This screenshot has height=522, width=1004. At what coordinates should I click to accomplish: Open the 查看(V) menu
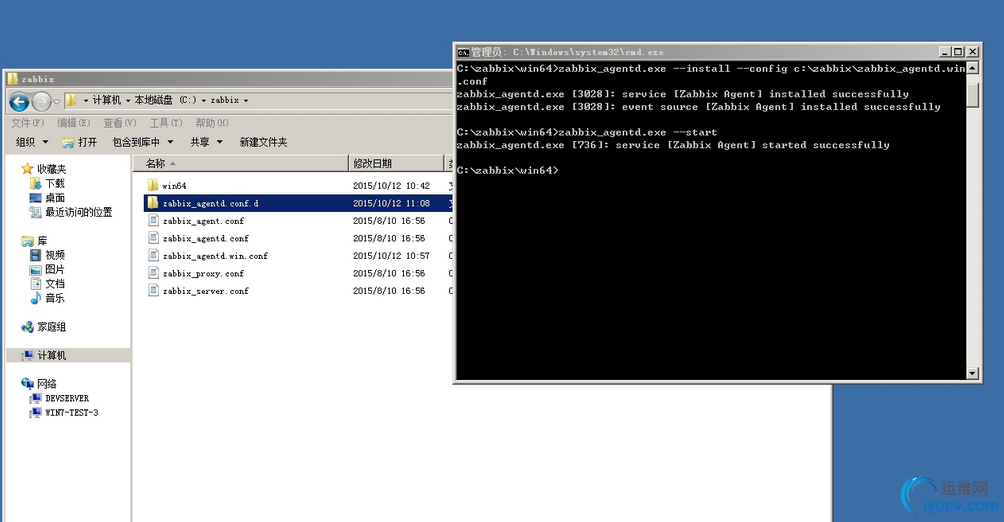120,122
